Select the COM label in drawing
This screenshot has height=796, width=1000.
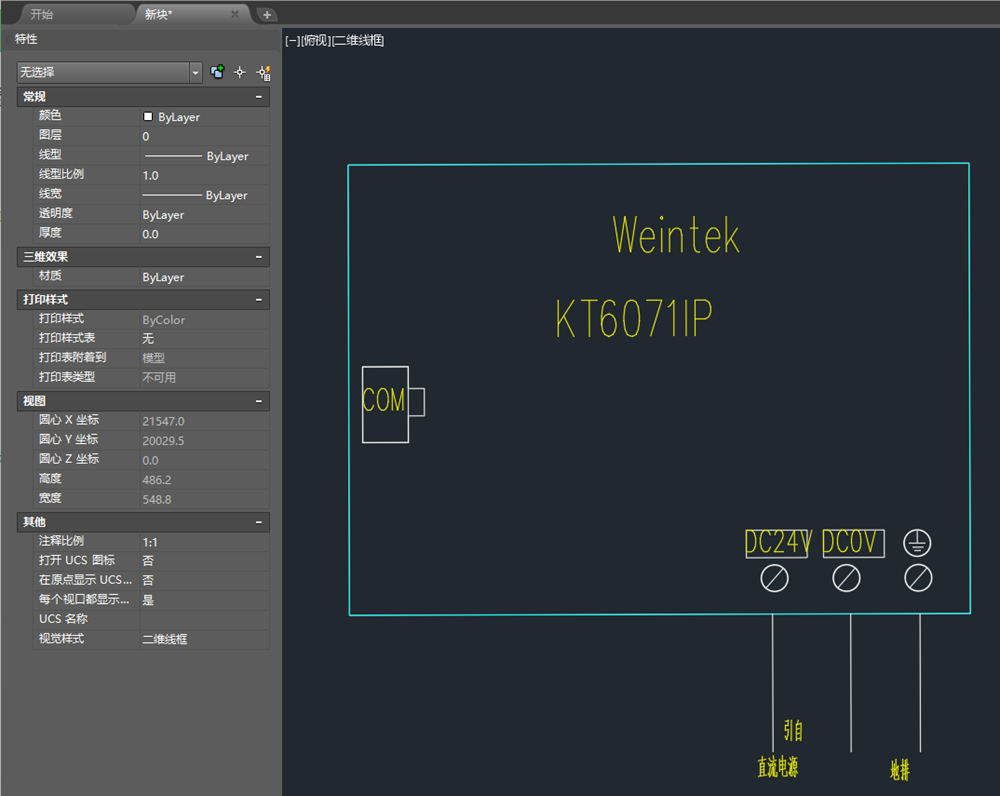[384, 401]
